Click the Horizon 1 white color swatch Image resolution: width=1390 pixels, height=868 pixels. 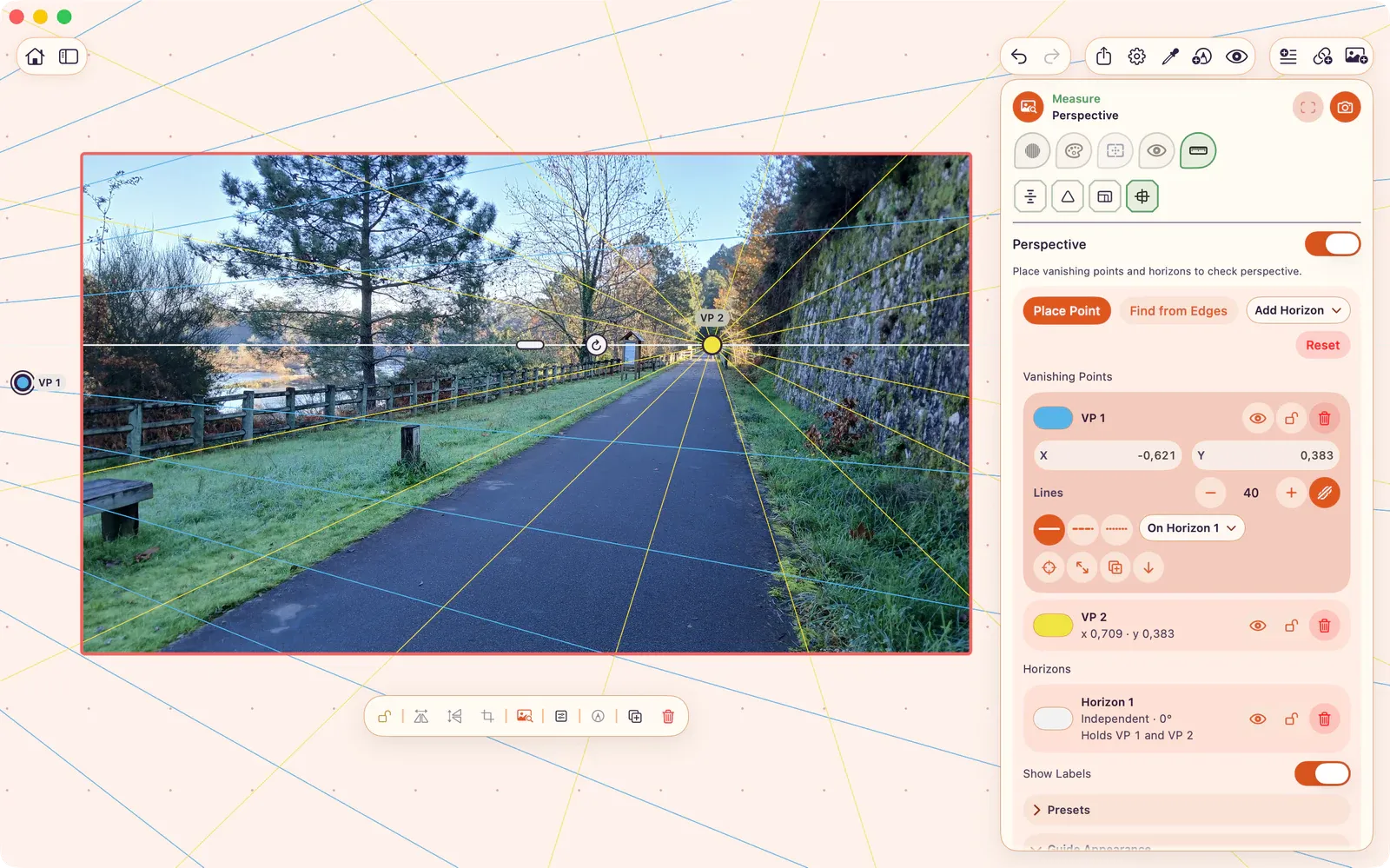coord(1053,719)
